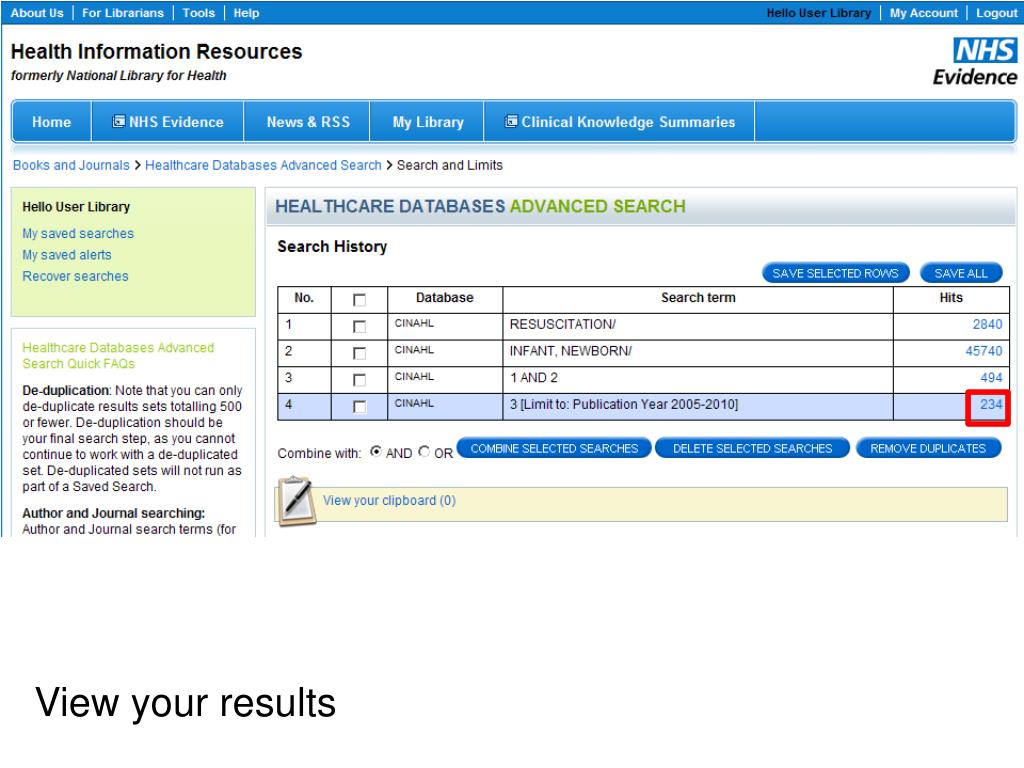Click Save Selected Rows button
Image resolution: width=1024 pixels, height=768 pixels.
tap(835, 273)
